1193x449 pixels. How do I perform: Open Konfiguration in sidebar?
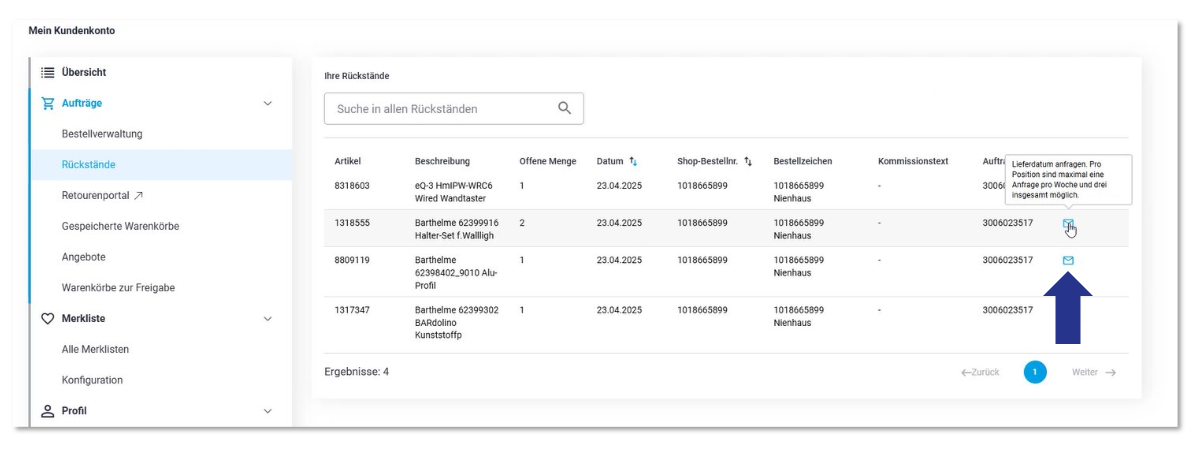[x=92, y=380]
